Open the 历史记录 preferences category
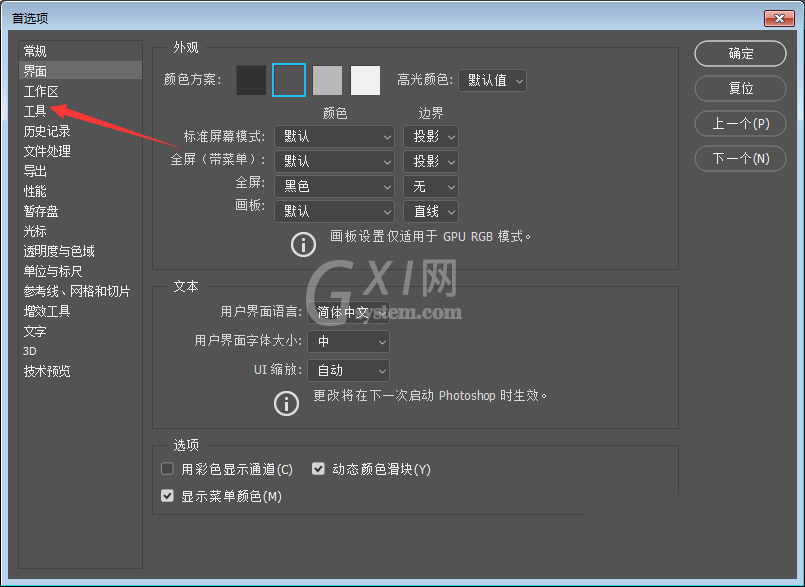Screen dimensions: 805x587 click(81, 131)
